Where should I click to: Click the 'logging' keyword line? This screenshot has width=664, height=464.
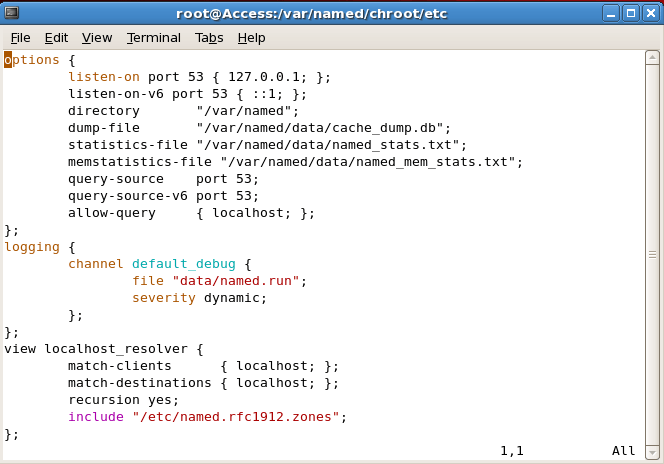tap(32, 247)
